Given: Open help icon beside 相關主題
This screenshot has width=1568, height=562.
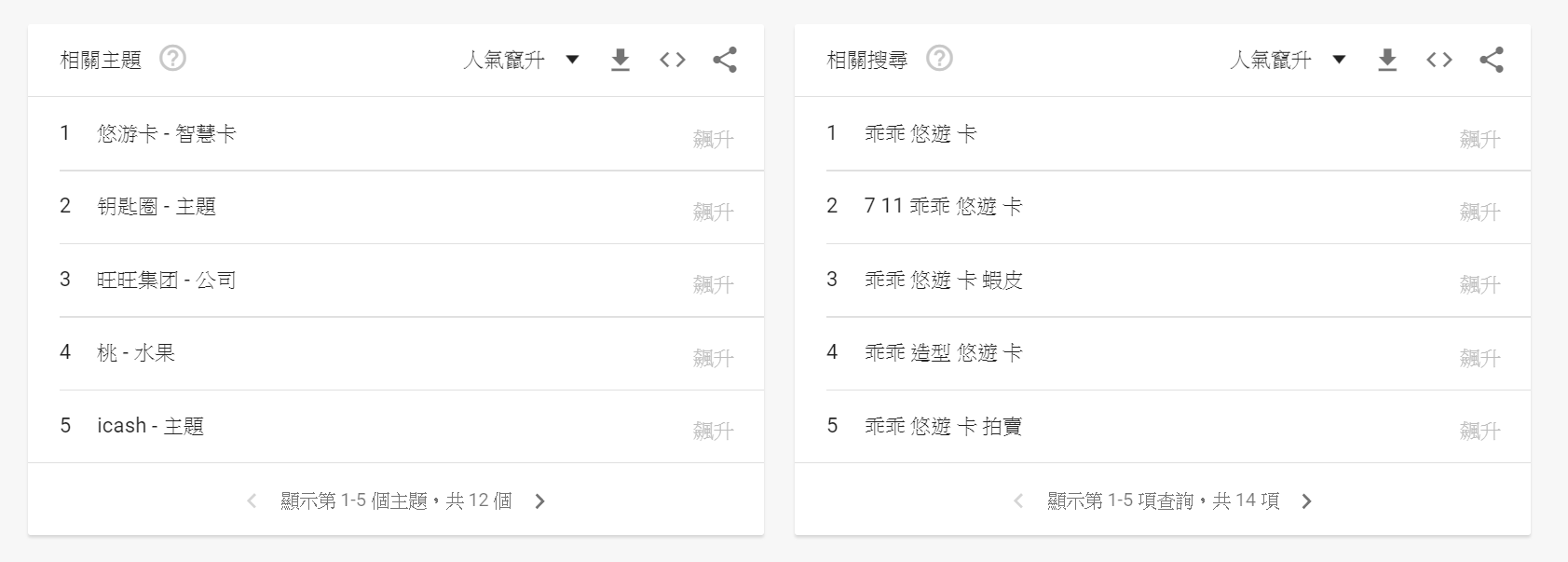Looking at the screenshot, I should pyautogui.click(x=172, y=59).
